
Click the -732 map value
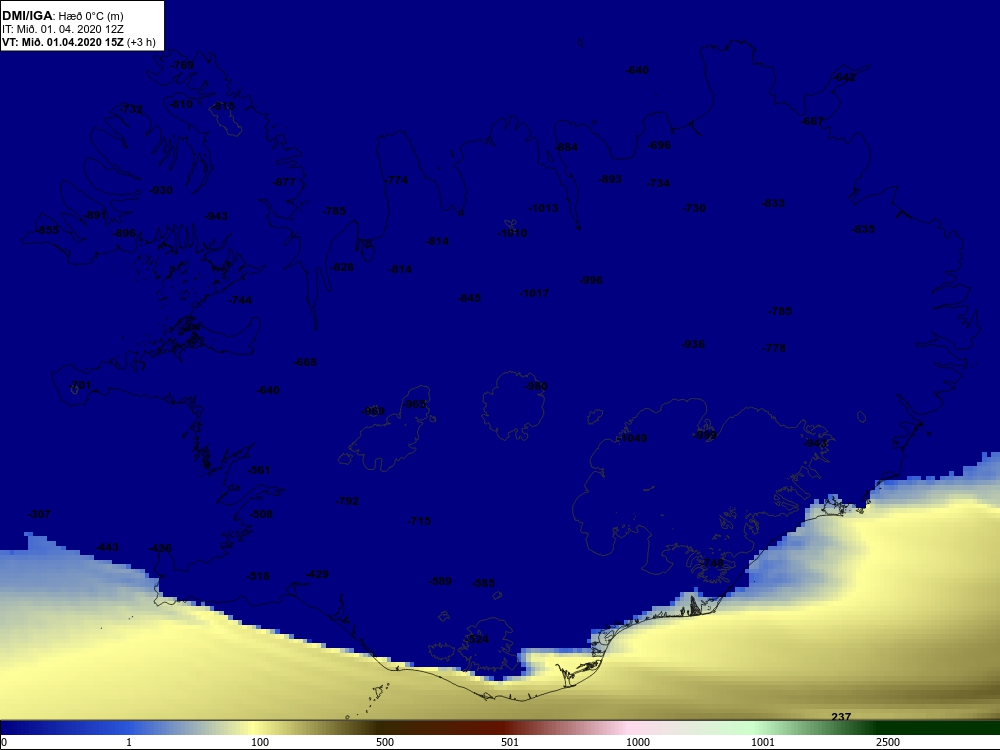point(132,109)
